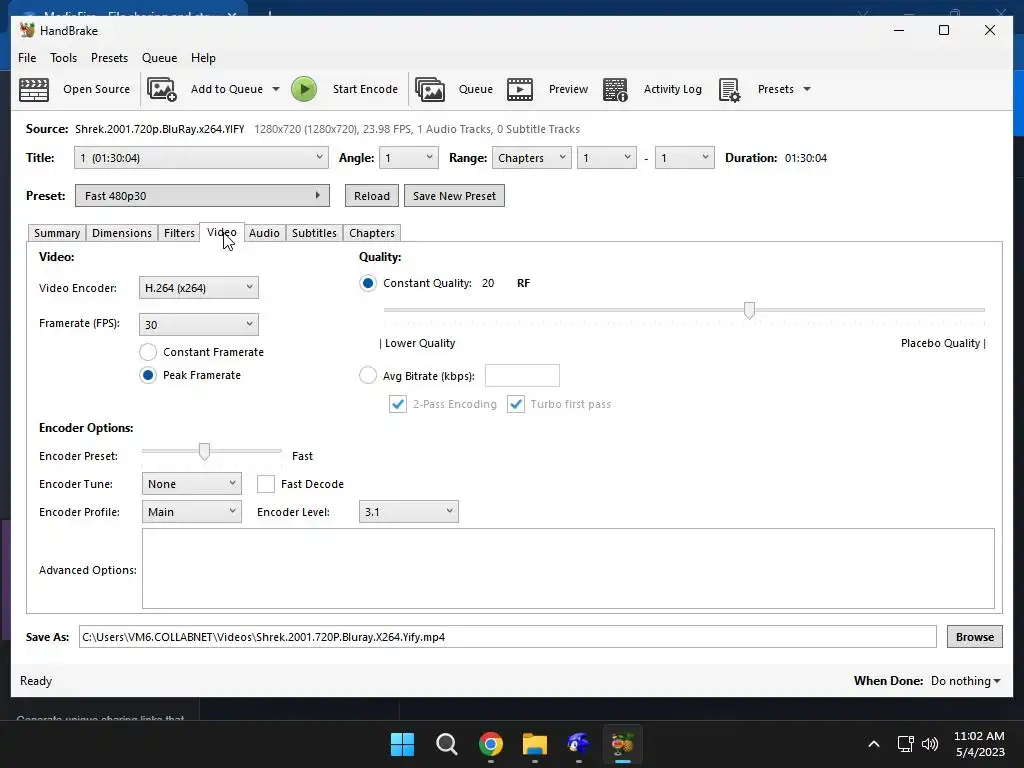1024x768 pixels.
Task: Click the Open Source clapperboard icon
Action: pyautogui.click(x=34, y=89)
